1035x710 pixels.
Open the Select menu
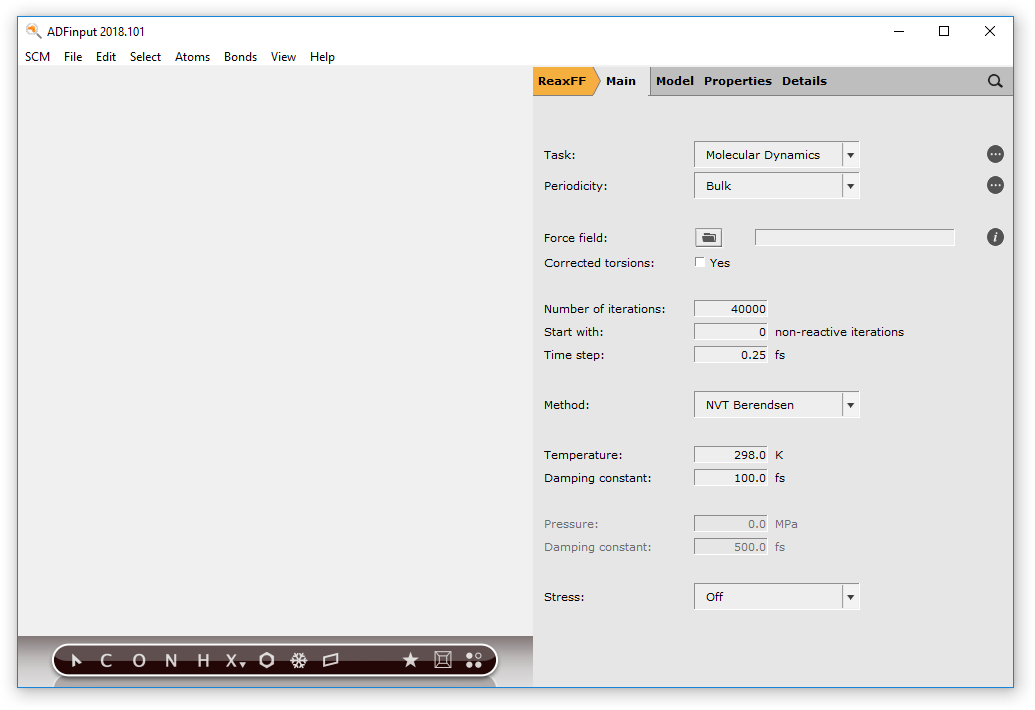click(145, 57)
